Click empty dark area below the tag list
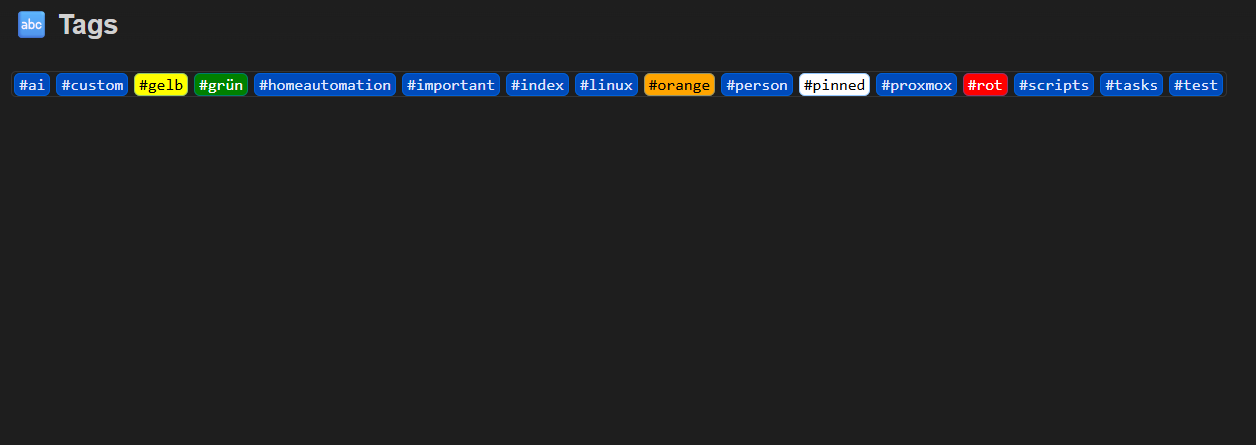The image size is (1256, 445). 628,280
